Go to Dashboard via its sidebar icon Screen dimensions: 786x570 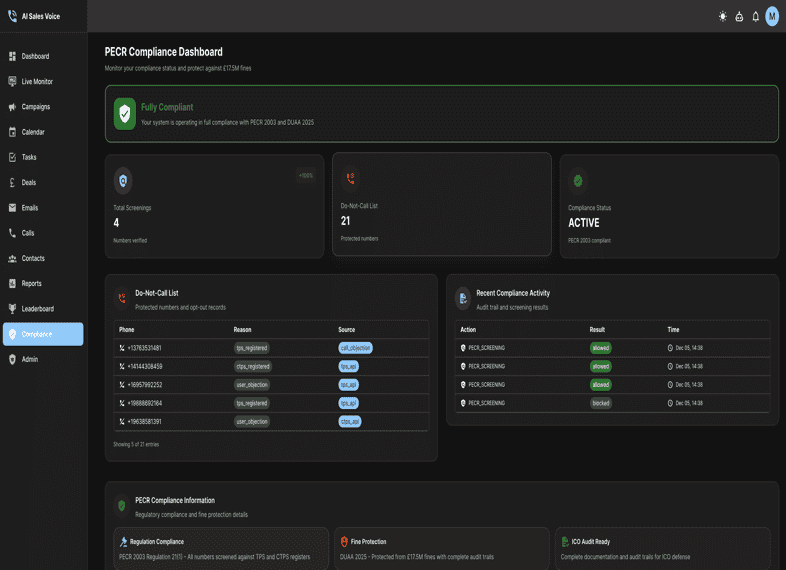tap(13, 56)
